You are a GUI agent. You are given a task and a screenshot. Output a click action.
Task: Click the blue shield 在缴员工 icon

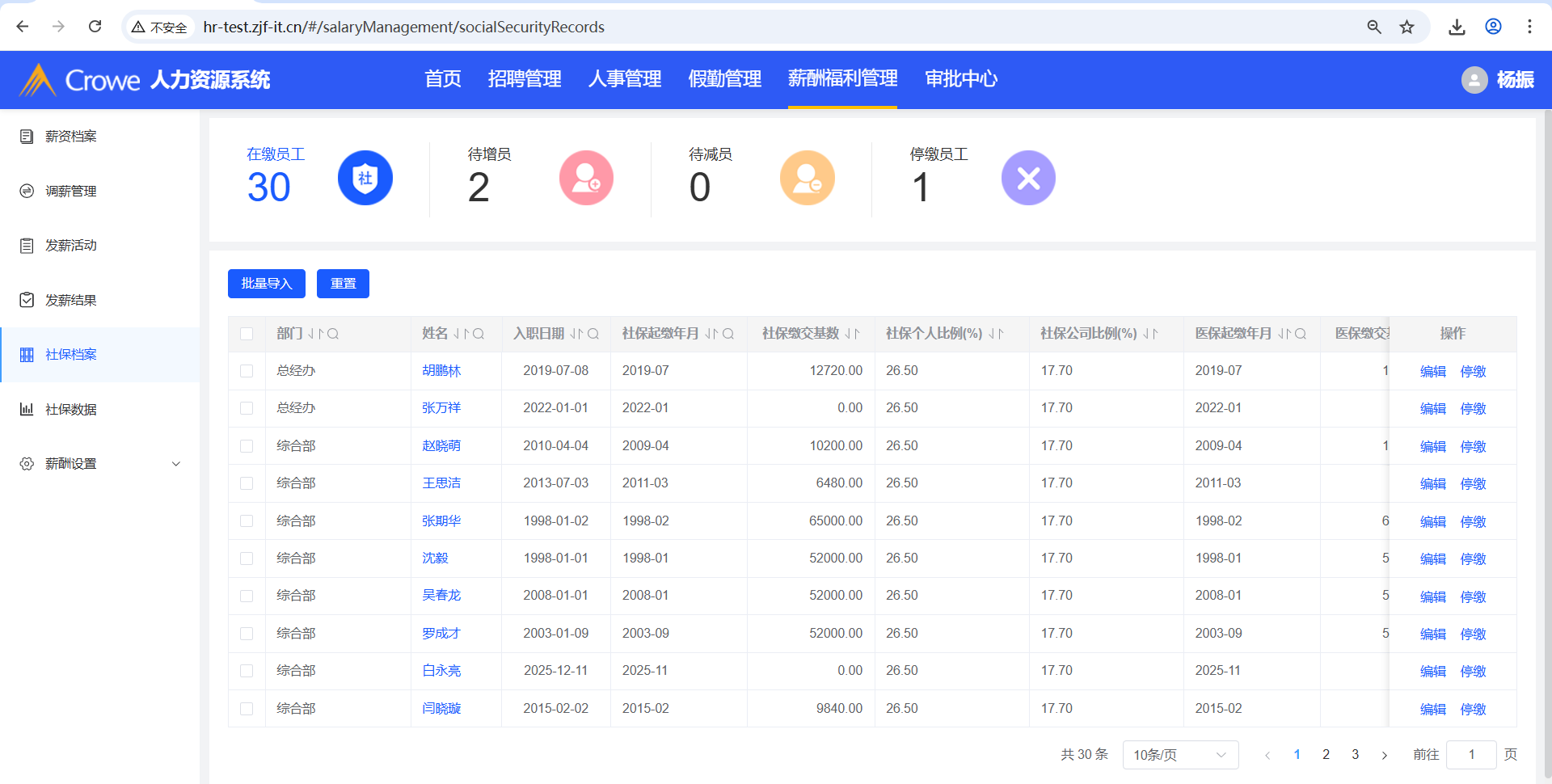[365, 178]
